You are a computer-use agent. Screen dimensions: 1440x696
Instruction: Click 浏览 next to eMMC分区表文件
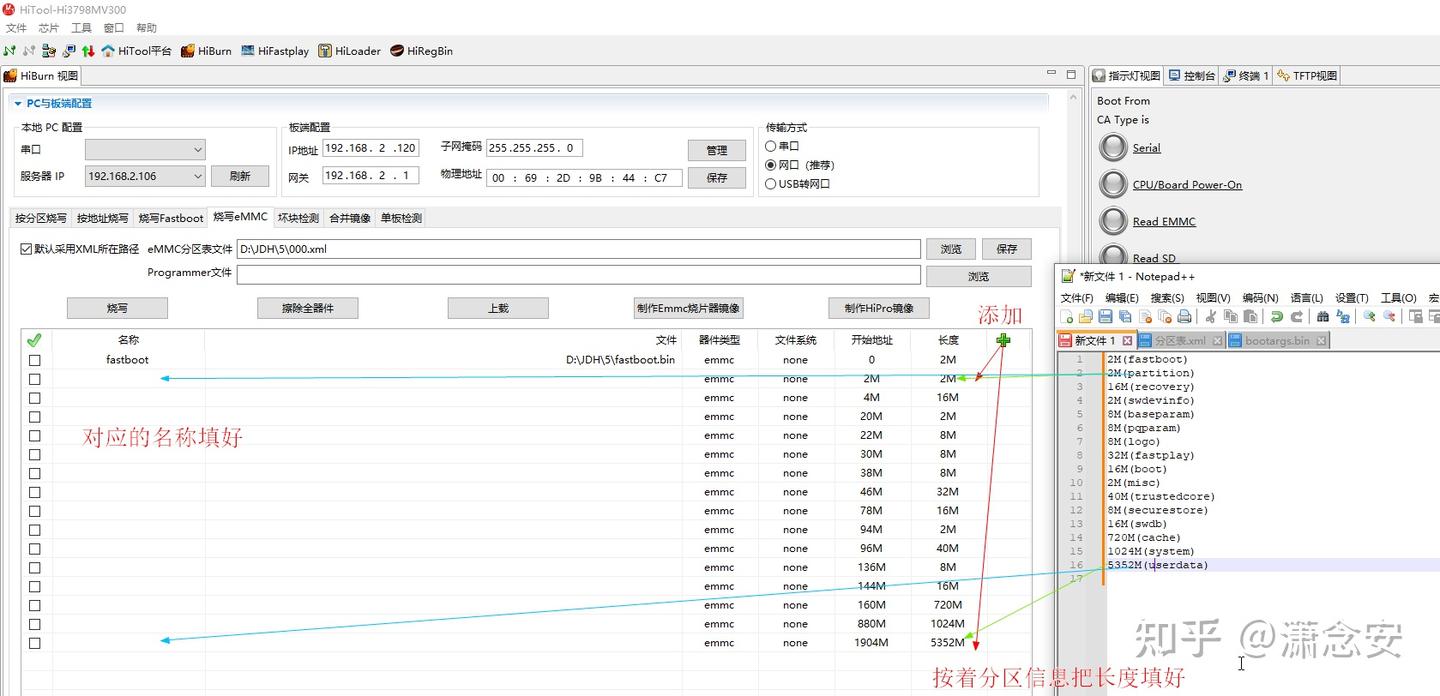click(x=951, y=249)
